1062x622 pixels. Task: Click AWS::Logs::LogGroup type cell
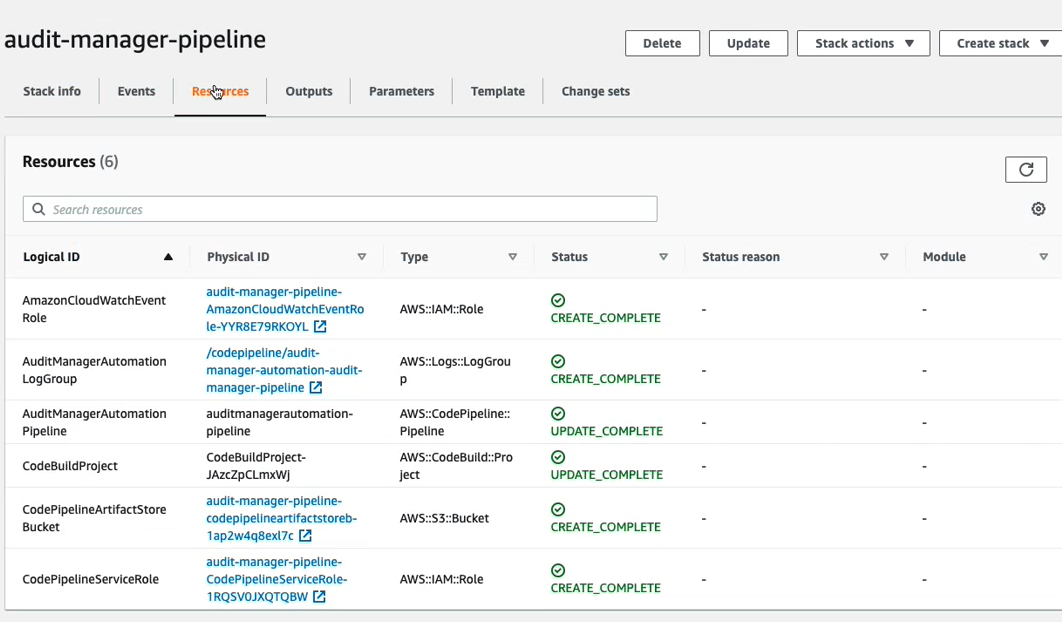pos(455,370)
